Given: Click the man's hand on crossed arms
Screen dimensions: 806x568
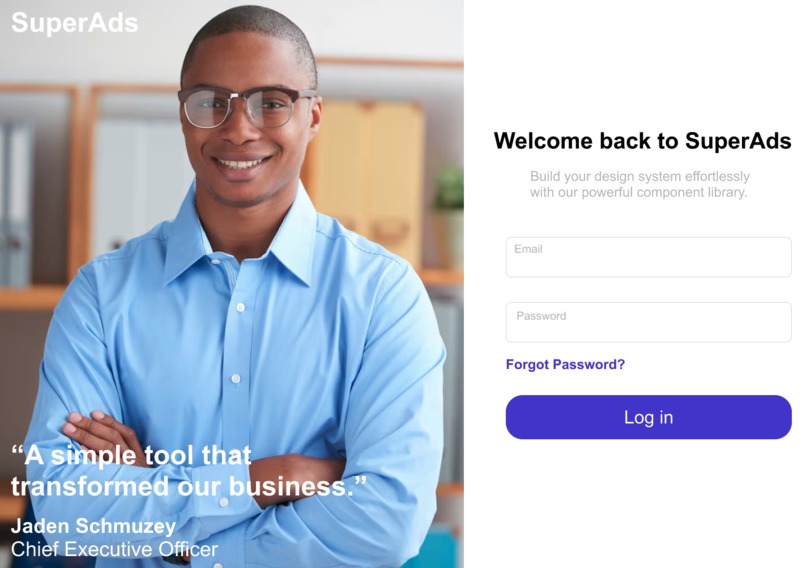Looking at the screenshot, I should 98,434.
